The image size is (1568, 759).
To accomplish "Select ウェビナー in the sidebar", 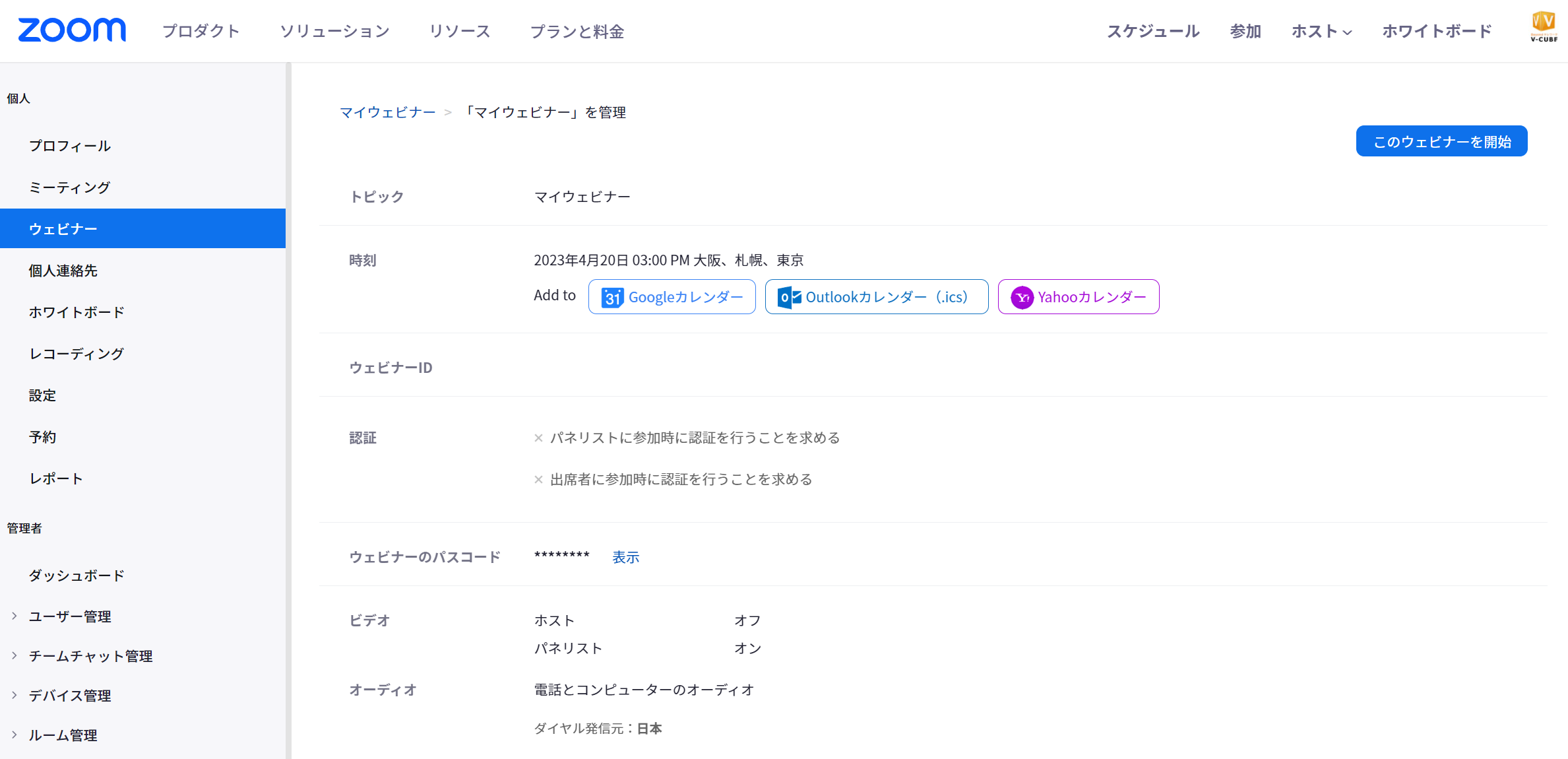I will point(142,228).
